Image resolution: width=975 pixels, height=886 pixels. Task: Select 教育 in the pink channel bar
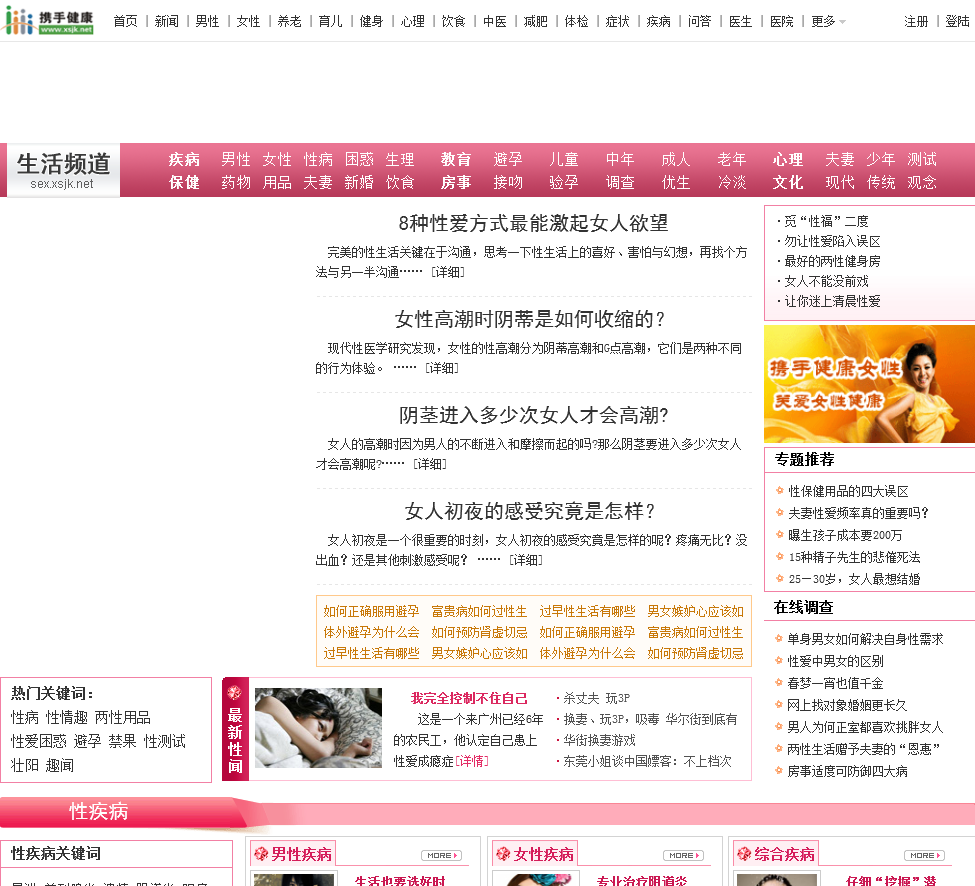coord(456,160)
